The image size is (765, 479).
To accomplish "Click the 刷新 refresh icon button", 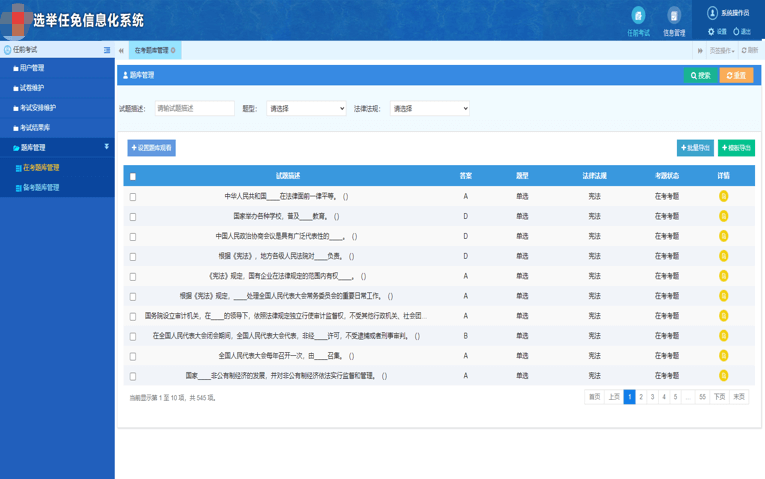I will (750, 50).
